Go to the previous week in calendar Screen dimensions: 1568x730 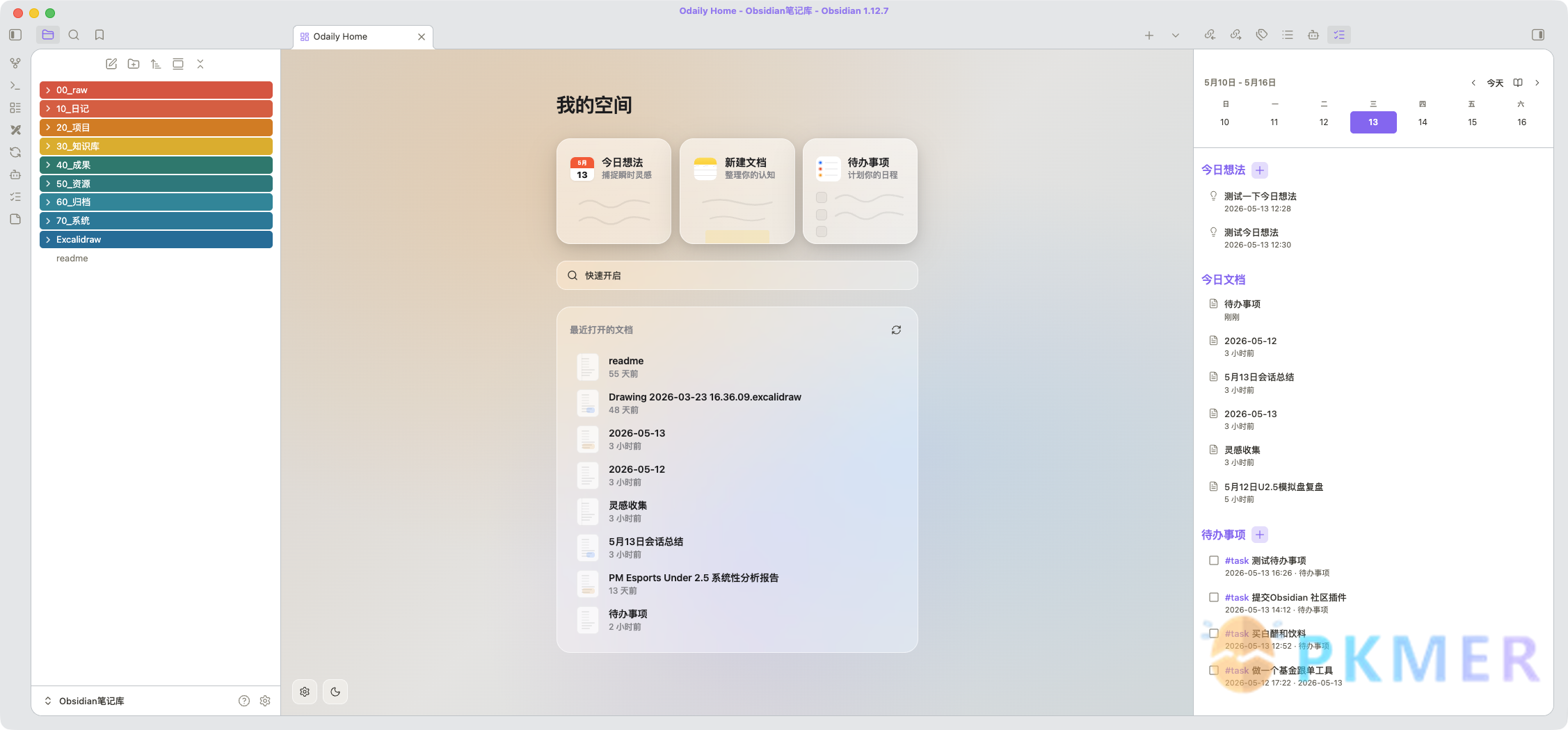point(1473,83)
